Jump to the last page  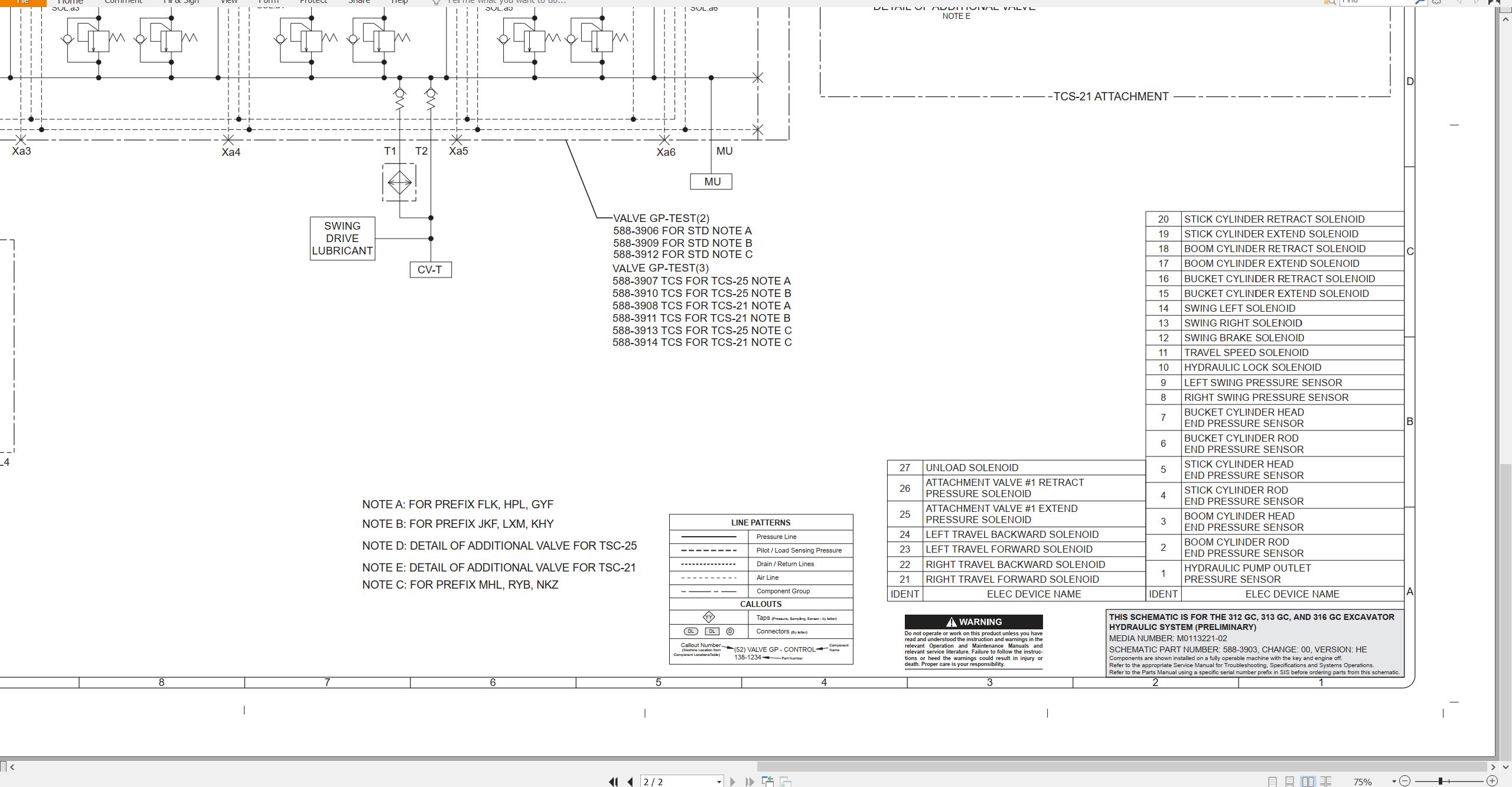[x=750, y=782]
